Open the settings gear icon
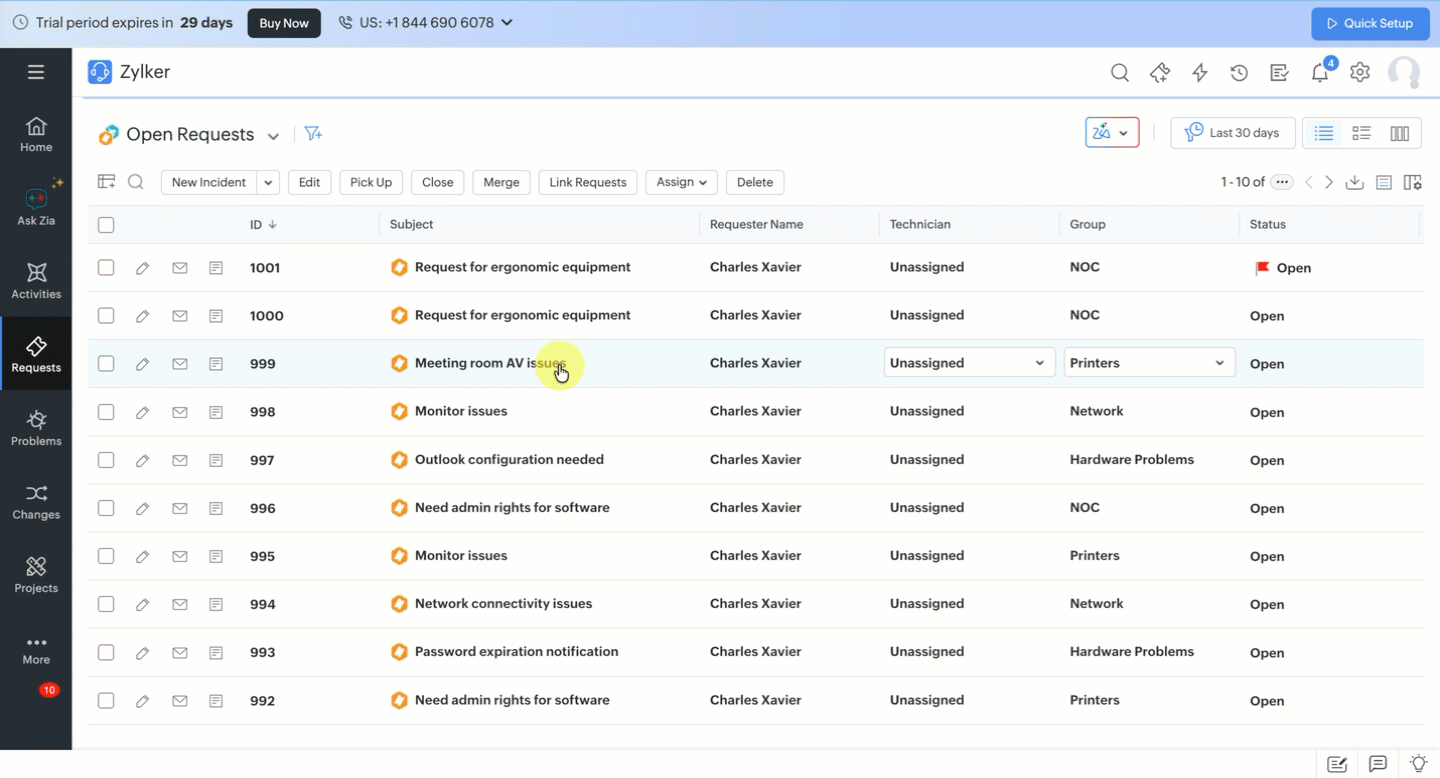The height and width of the screenshot is (778, 1440). click(1359, 73)
